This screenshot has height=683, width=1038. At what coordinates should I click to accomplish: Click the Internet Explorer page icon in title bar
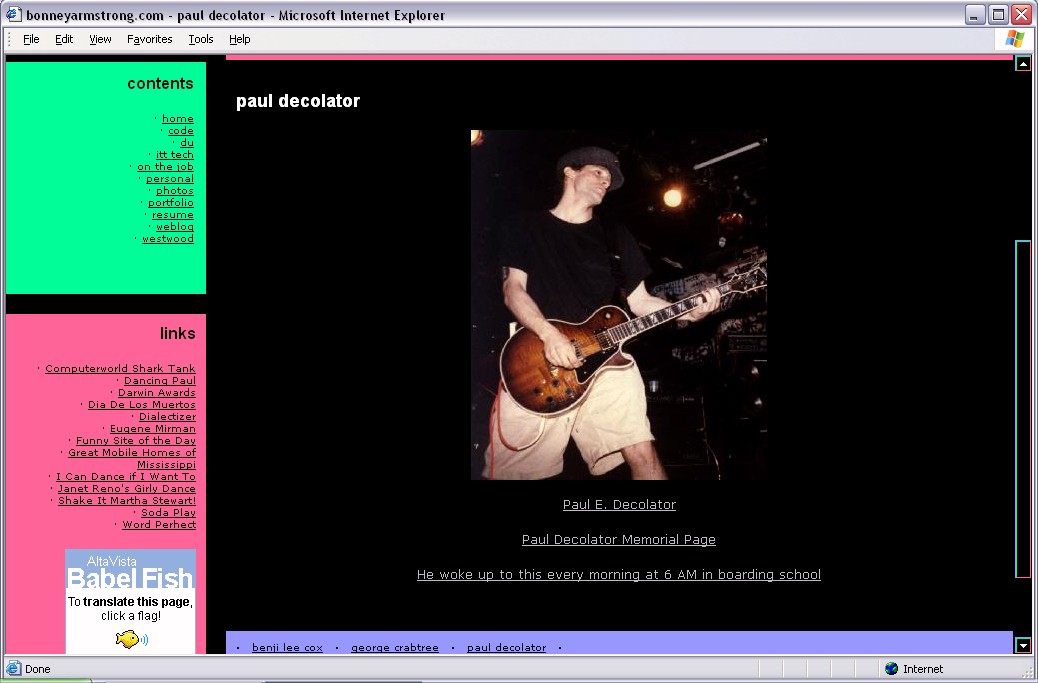click(x=13, y=15)
